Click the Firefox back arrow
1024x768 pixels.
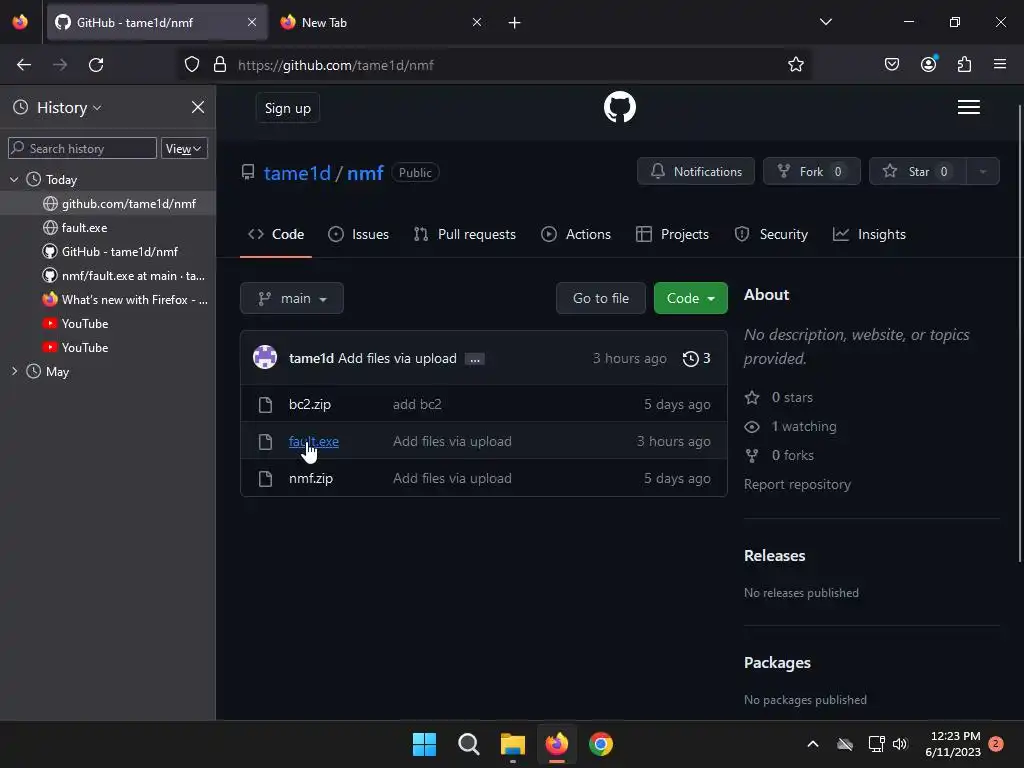click(x=24, y=65)
